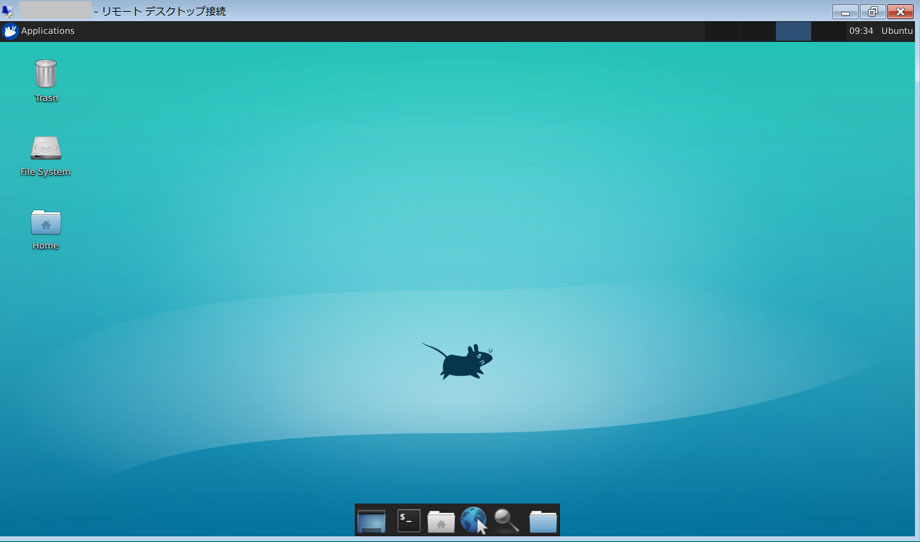Open the Ubuntu user menu in the panel
This screenshot has width=920, height=542.
tap(897, 31)
